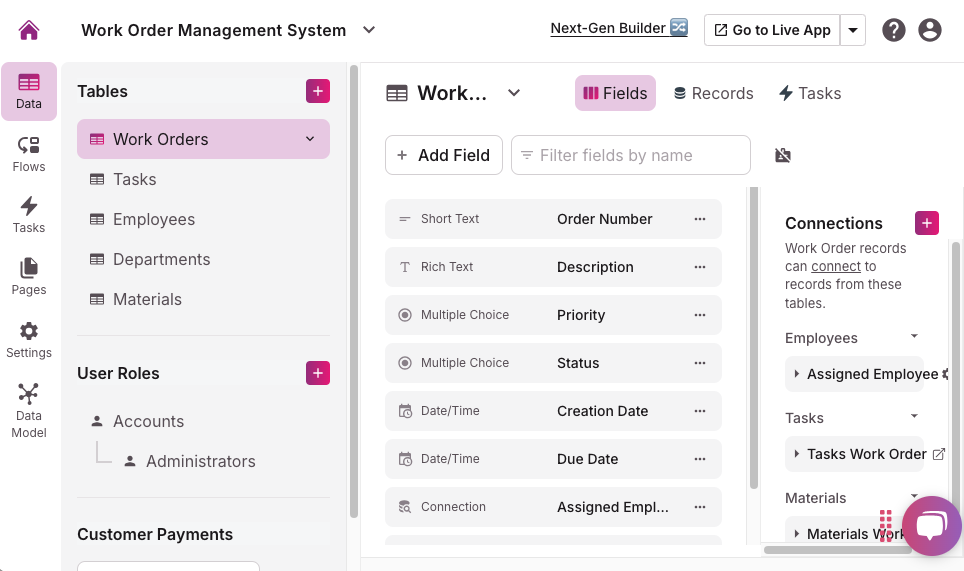
Task: Switch to the Records tab
Action: pos(713,93)
